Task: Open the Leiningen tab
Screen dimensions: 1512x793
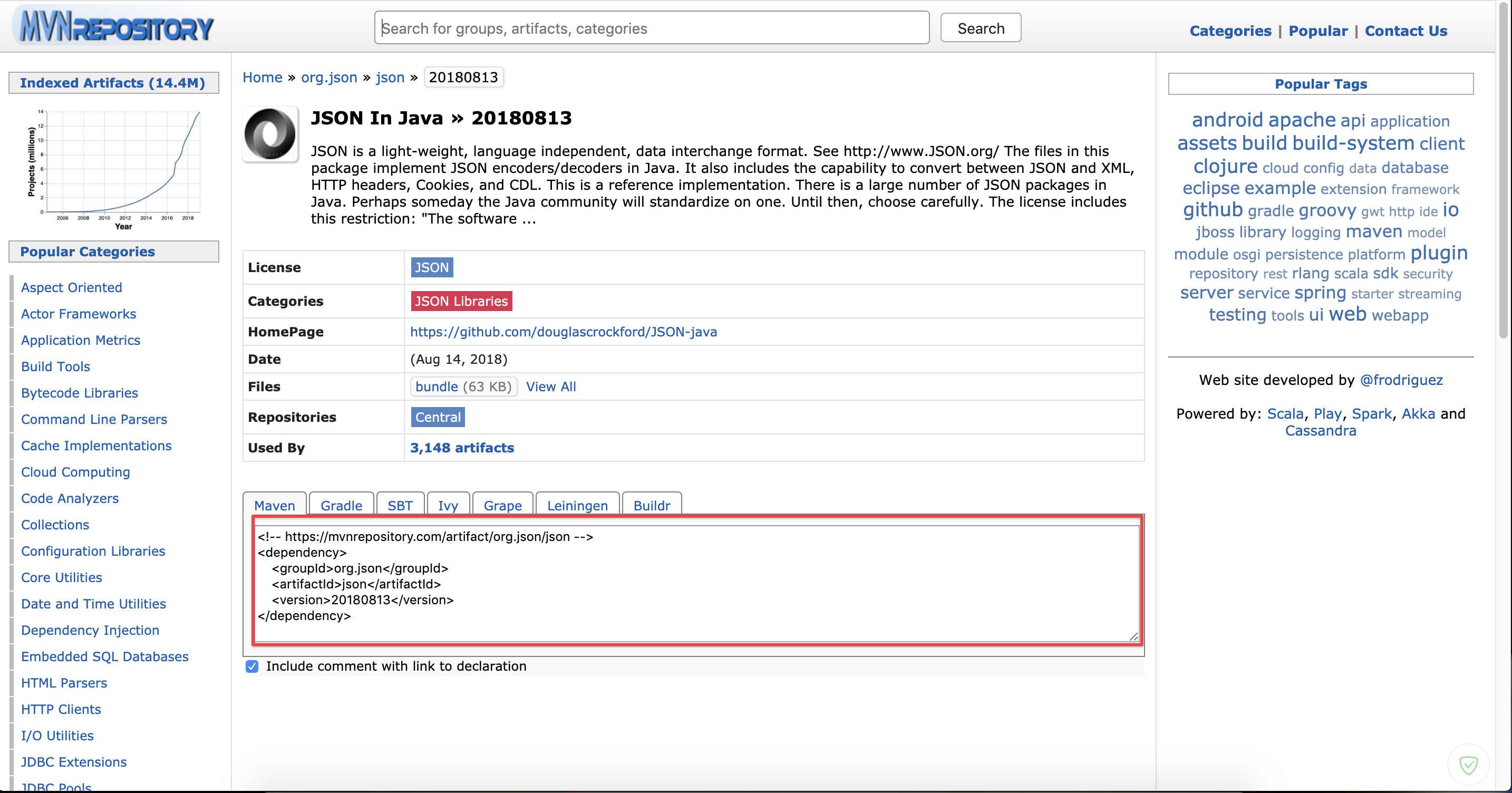Action: (577, 506)
